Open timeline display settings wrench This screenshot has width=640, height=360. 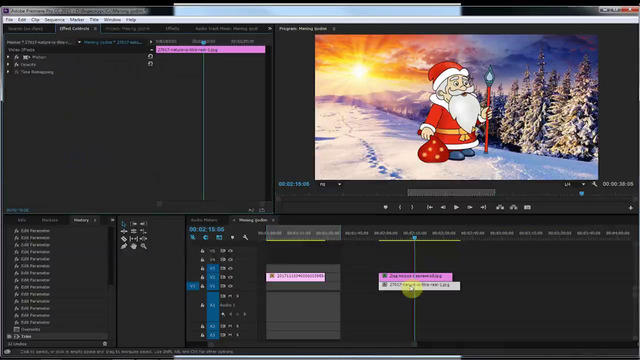tap(245, 237)
